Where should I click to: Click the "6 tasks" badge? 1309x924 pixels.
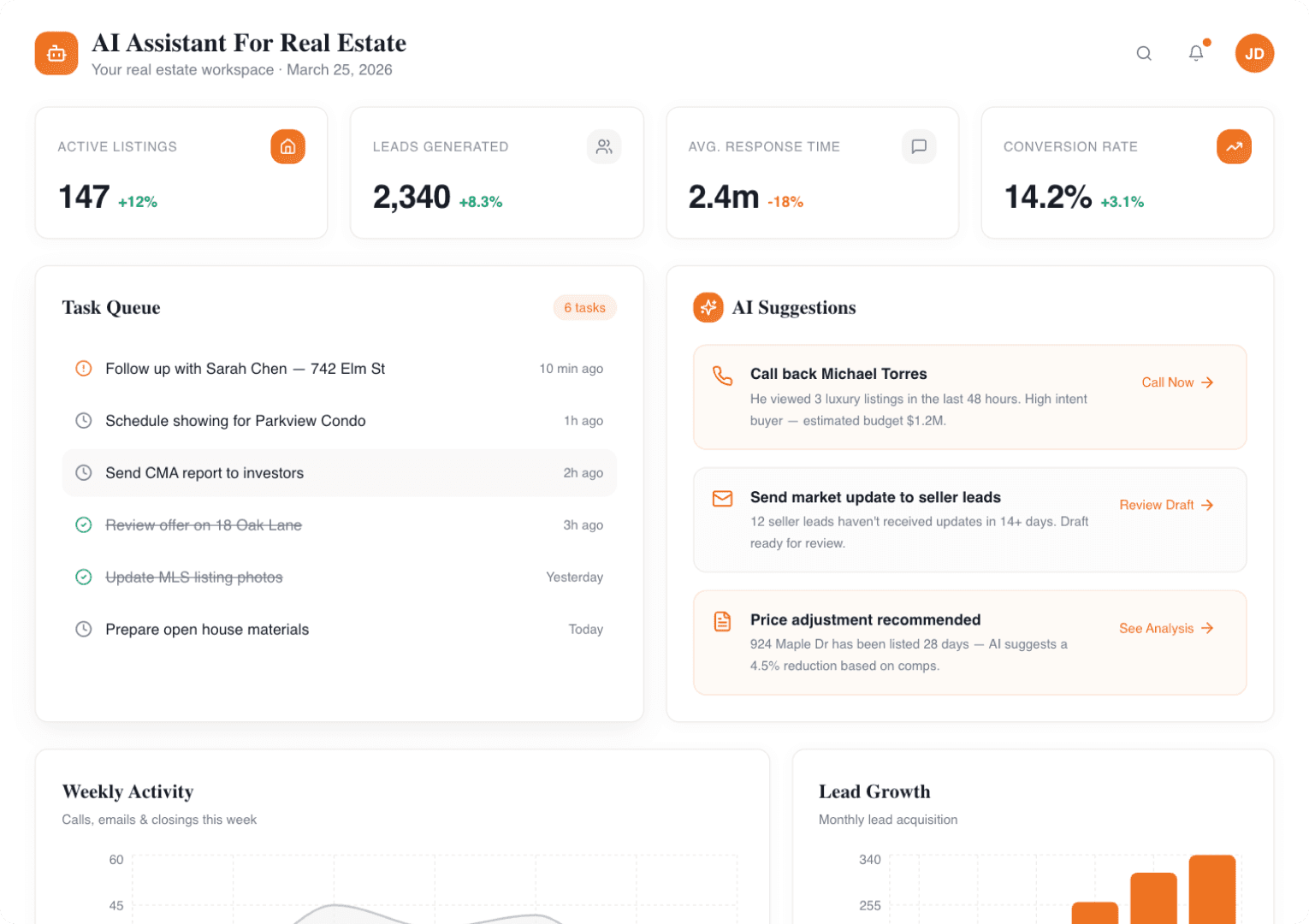(x=584, y=307)
